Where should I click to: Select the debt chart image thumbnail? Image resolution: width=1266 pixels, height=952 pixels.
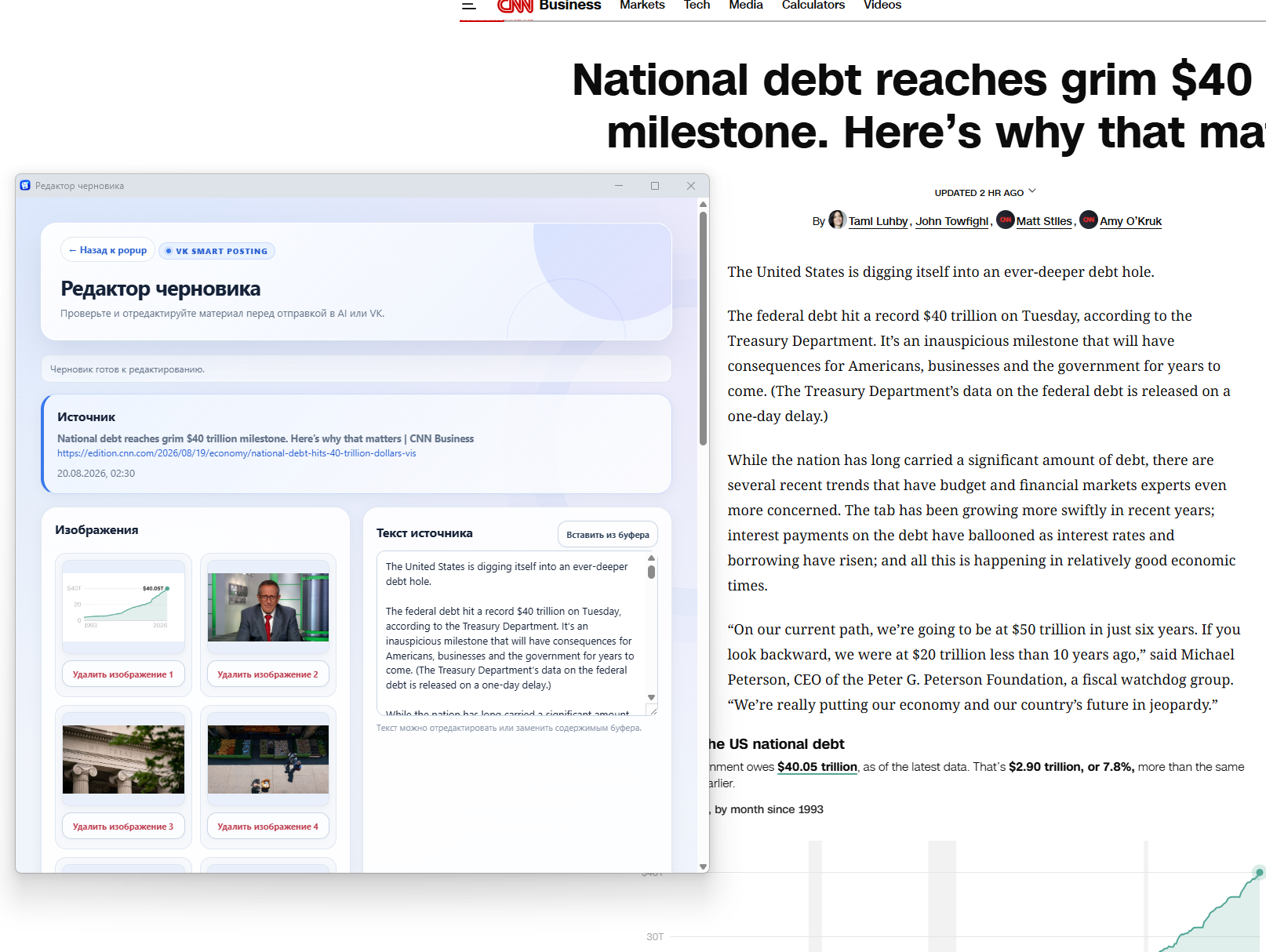(123, 607)
